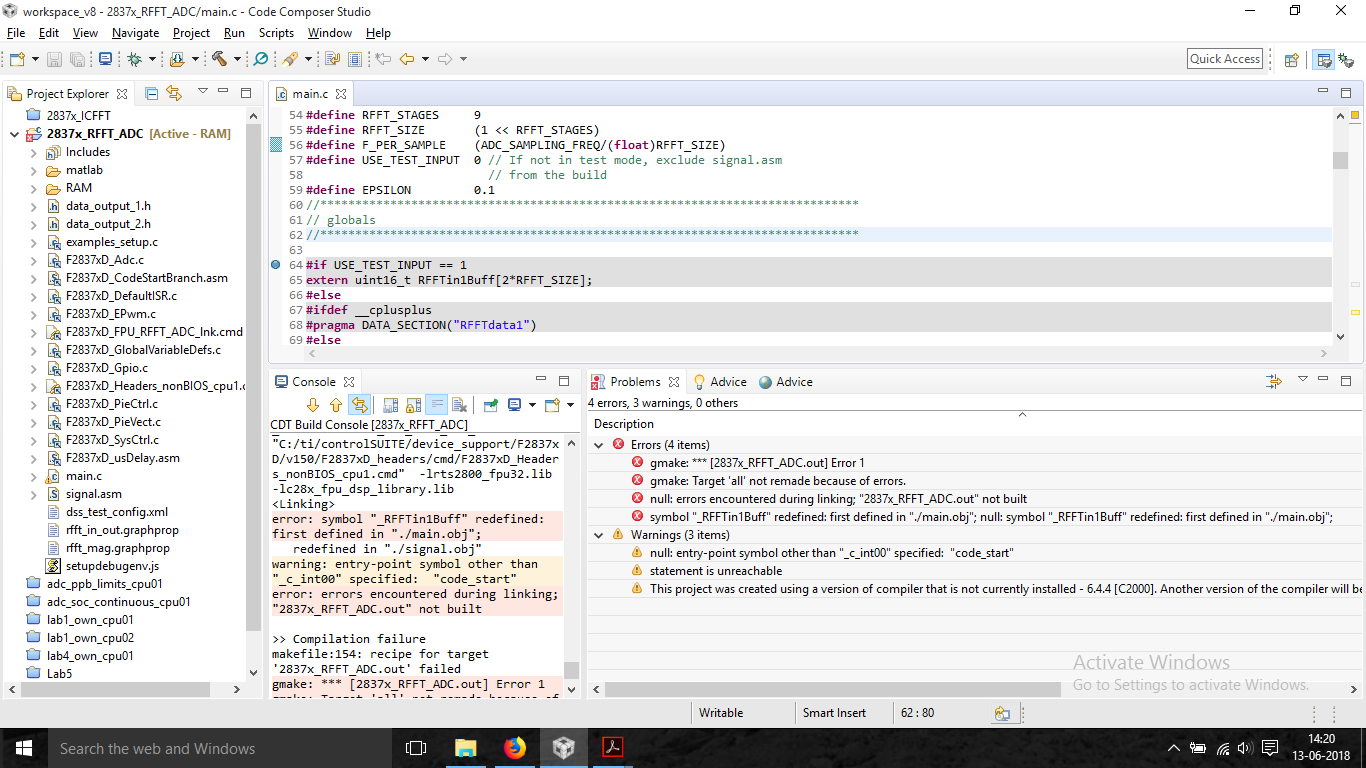The height and width of the screenshot is (768, 1366).
Task: Click the Debug bug icon in toolbar
Action: [x=134, y=59]
